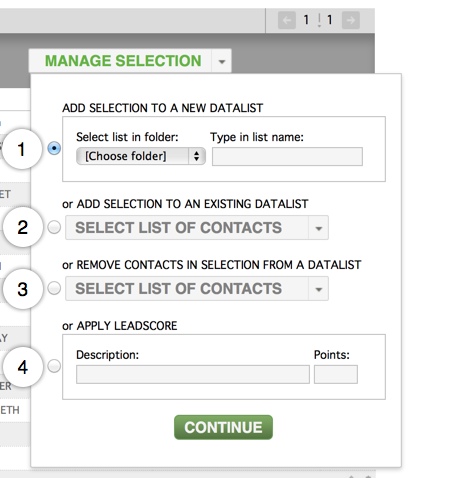Select add to existing datalist radio button
Screen dimensions: 452x478
(54, 227)
